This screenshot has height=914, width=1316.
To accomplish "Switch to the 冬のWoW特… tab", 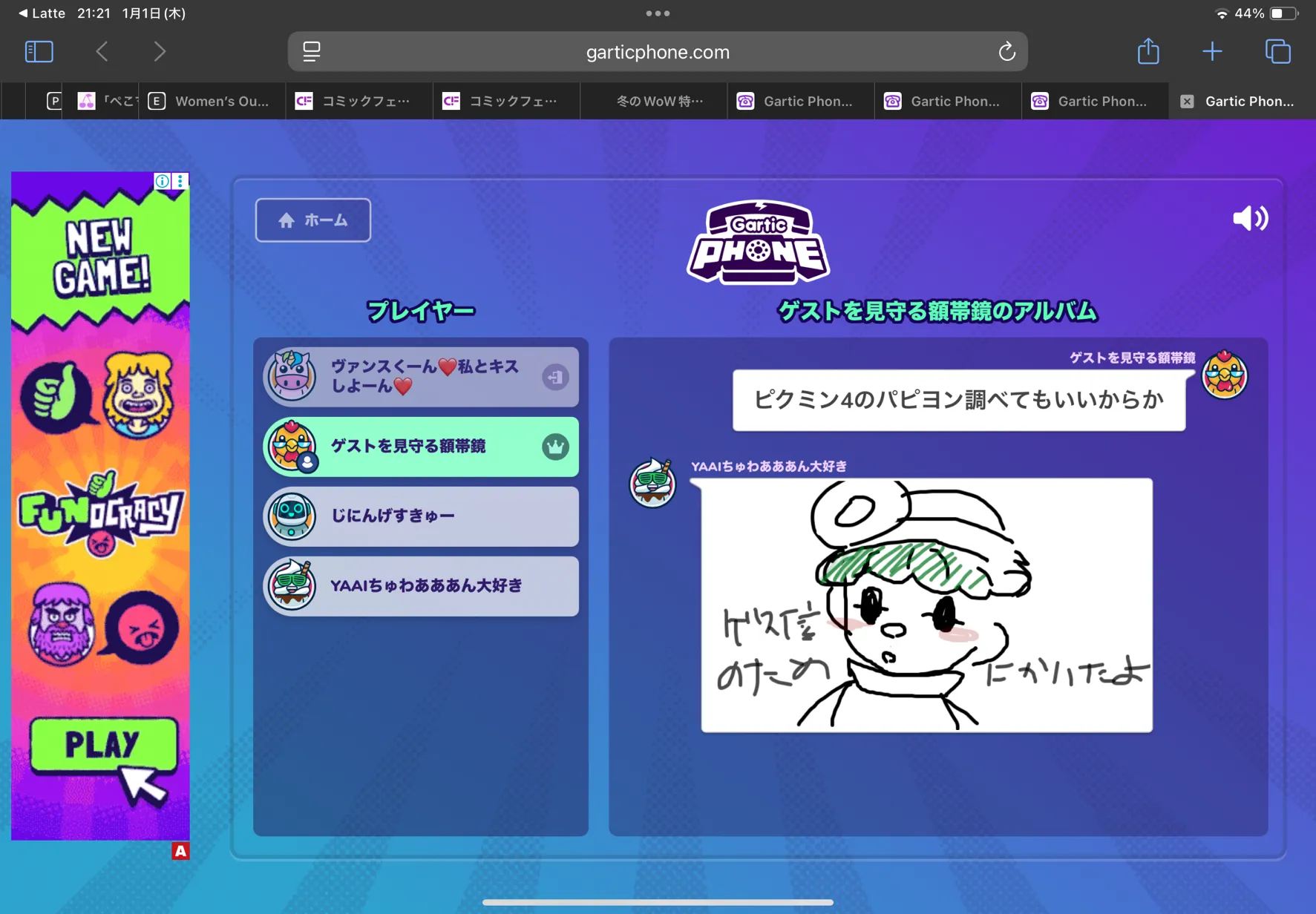I will (654, 101).
